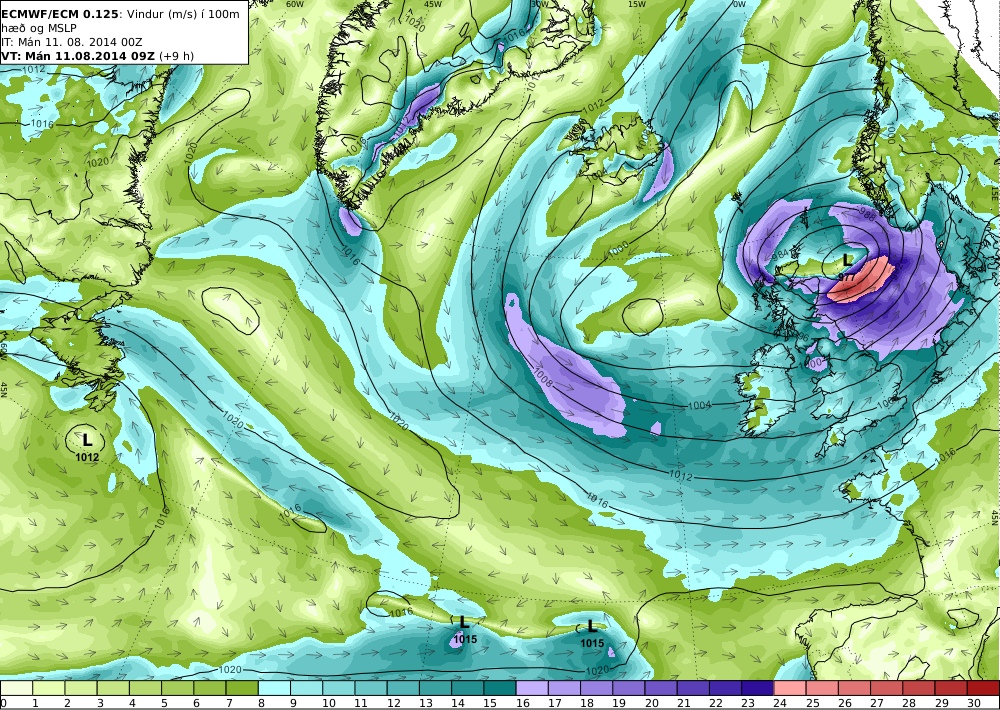Click the L low center near 977

847,260
